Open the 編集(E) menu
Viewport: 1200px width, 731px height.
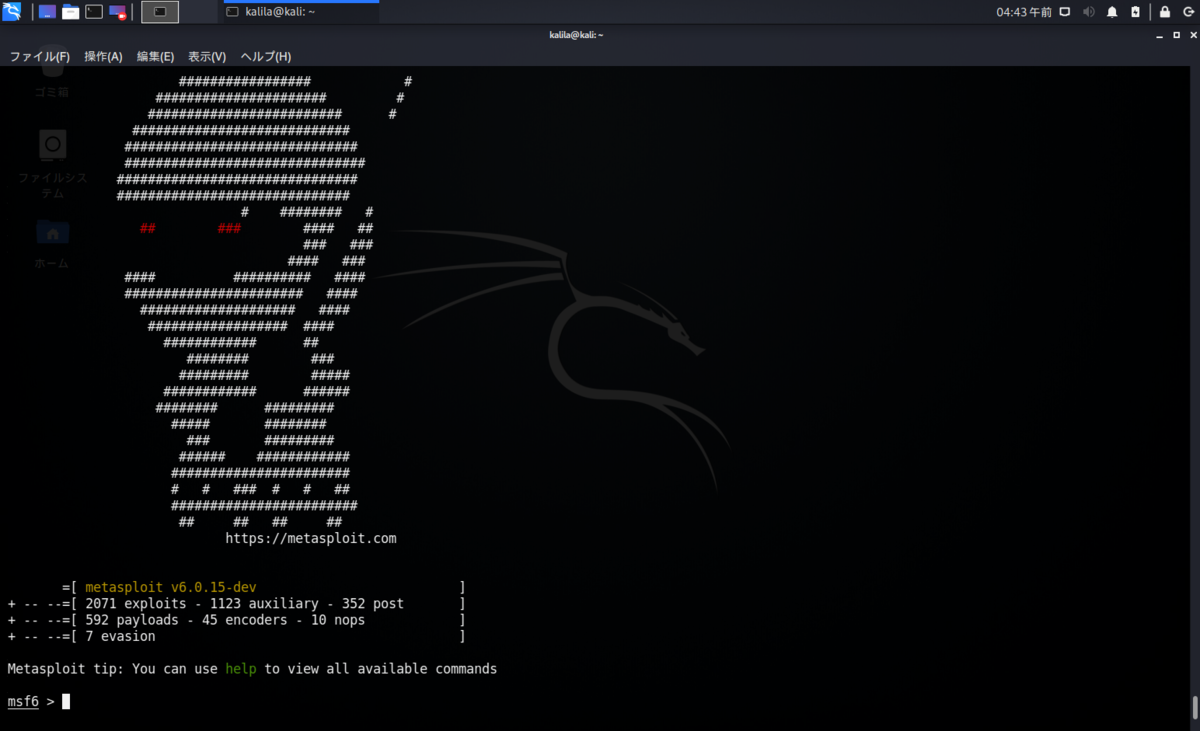[155, 57]
